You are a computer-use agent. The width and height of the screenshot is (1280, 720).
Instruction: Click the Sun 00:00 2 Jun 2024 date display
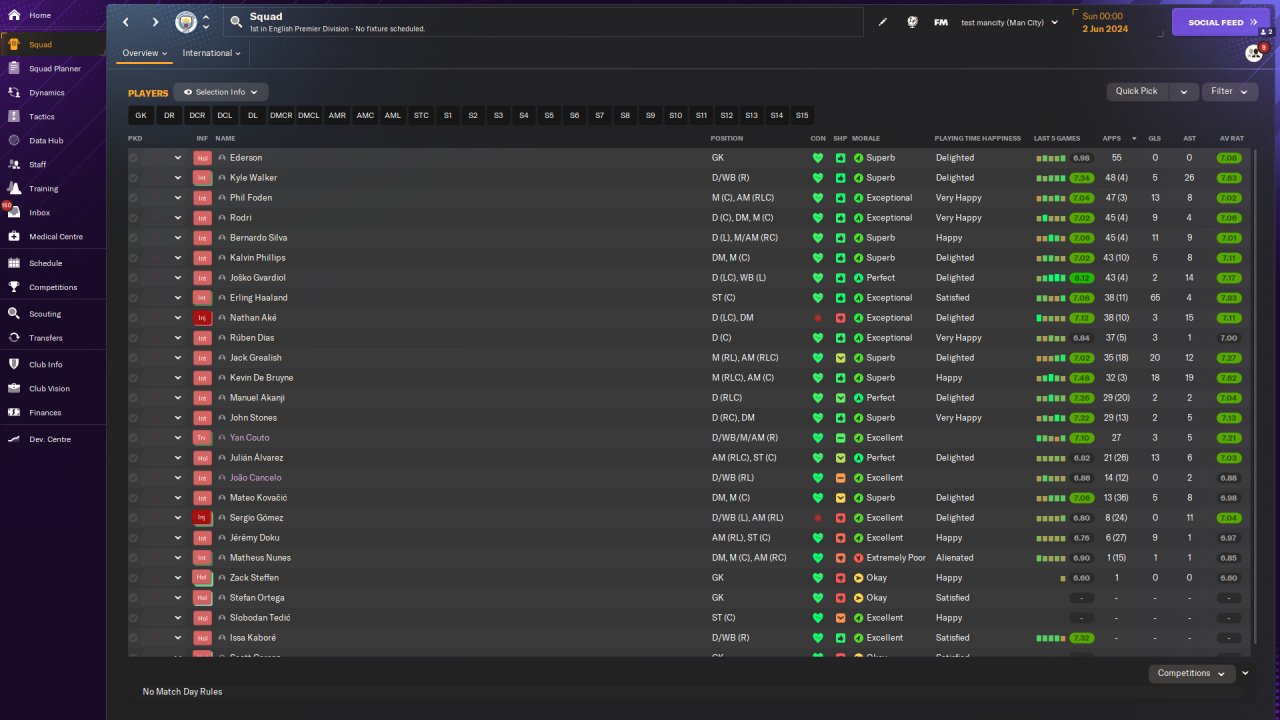[1105, 22]
